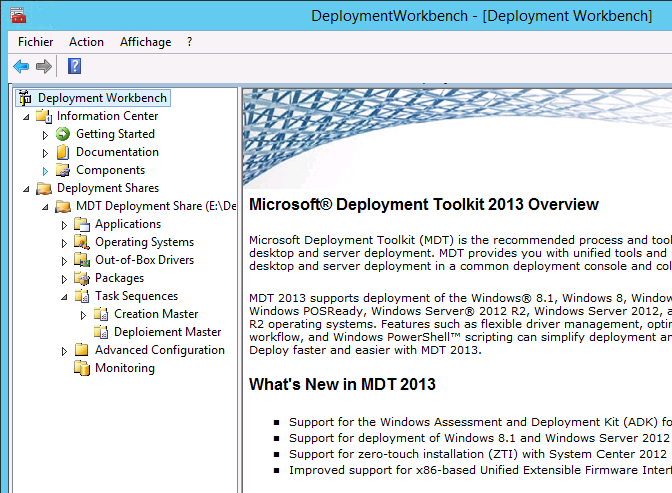Select the Packages tree item
Viewport: 672px width, 493px height.
pos(119,278)
